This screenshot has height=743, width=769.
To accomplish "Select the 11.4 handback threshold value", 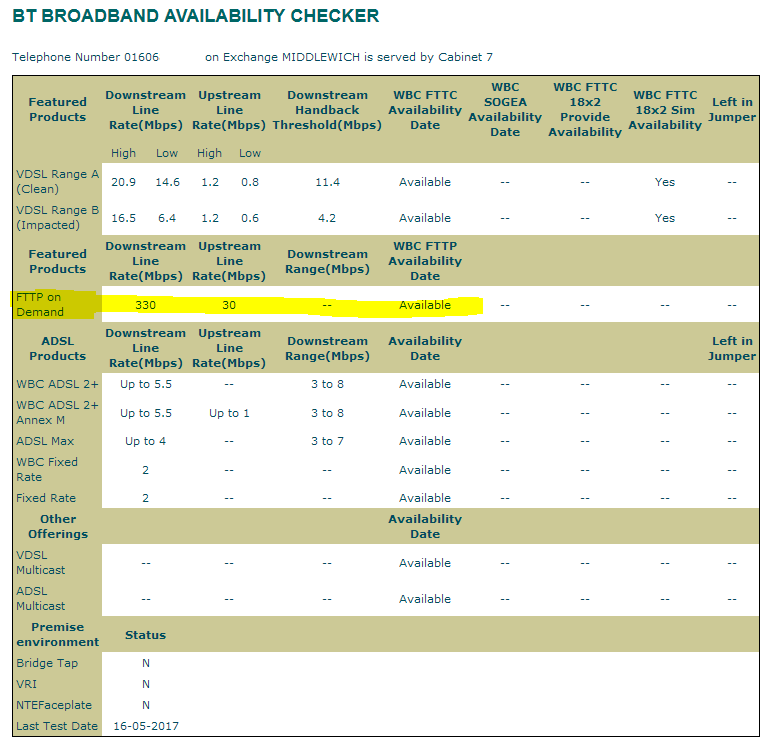I will coord(327,182).
